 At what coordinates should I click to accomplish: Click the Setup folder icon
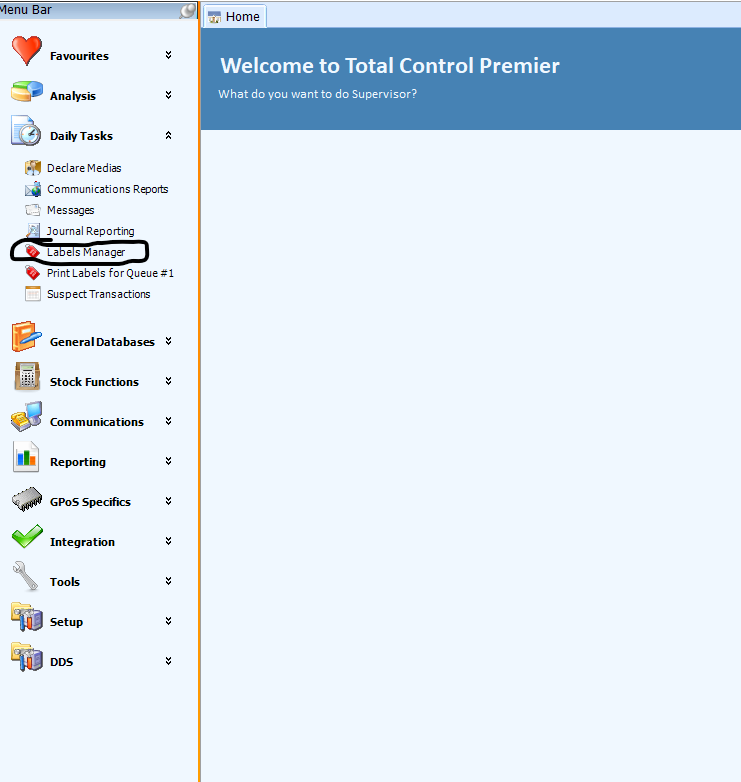click(x=27, y=617)
